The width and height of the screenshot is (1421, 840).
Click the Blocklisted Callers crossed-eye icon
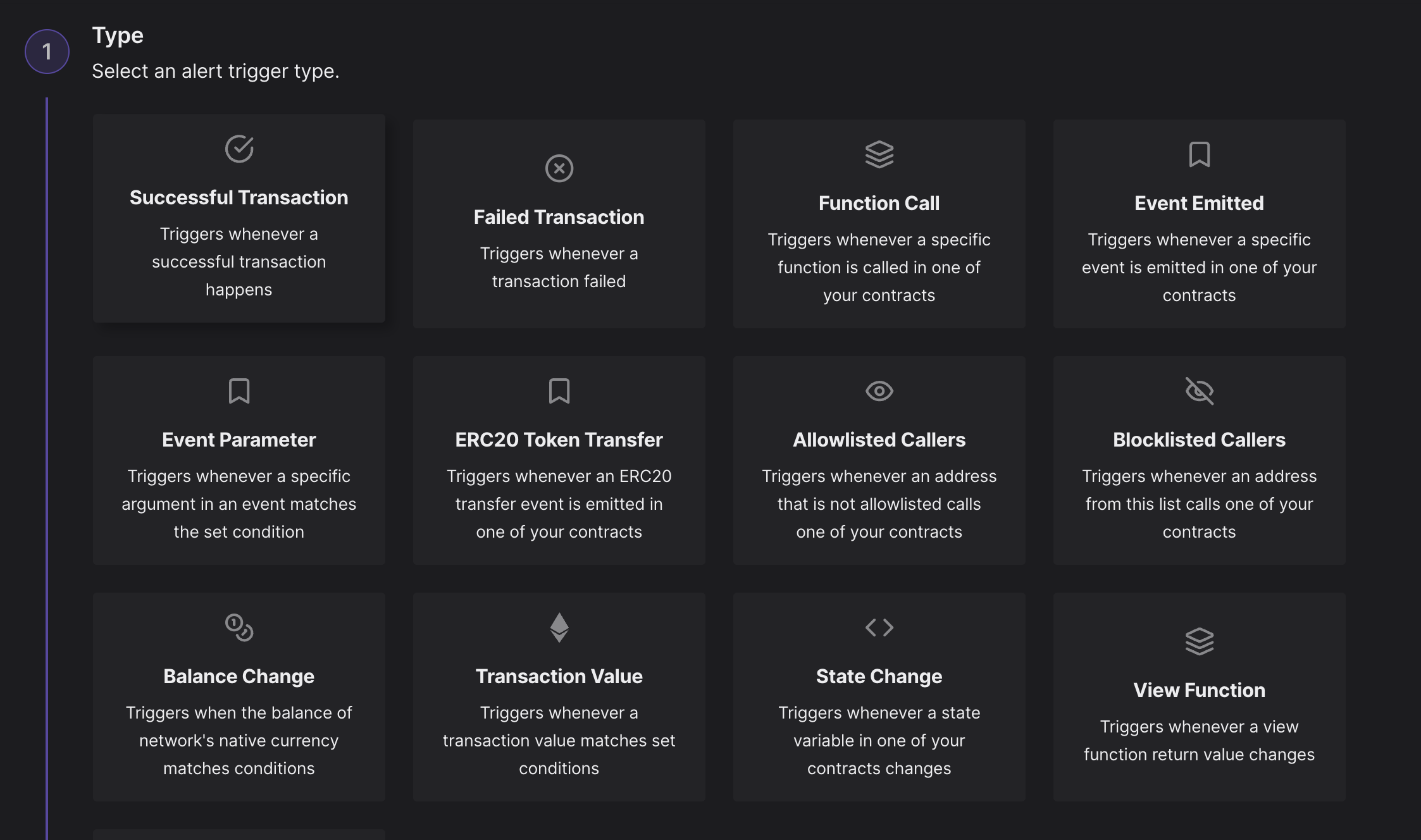[1200, 391]
